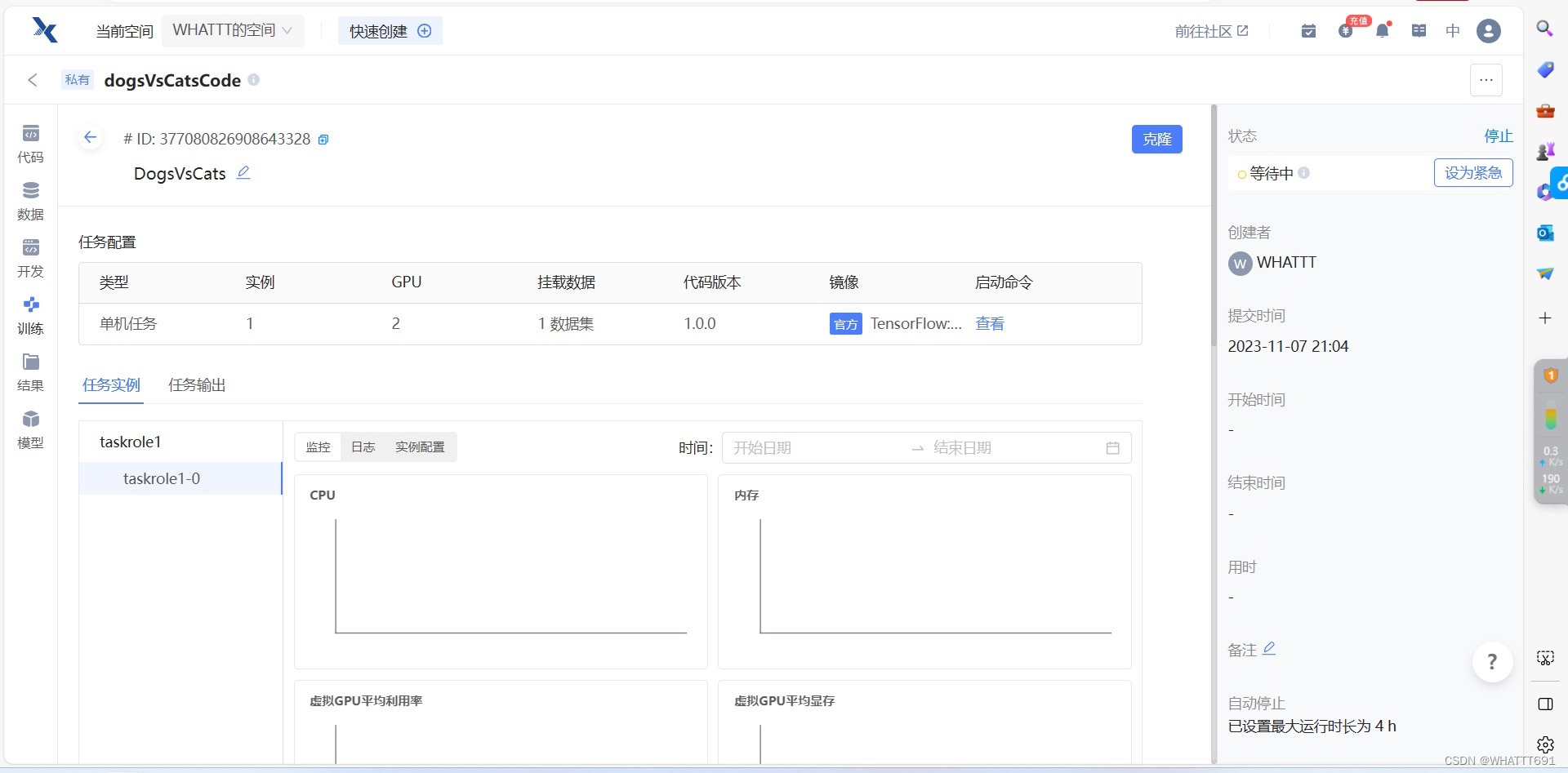Click the 1.0.0 code version cell
The height and width of the screenshot is (773, 1568).
[700, 323]
